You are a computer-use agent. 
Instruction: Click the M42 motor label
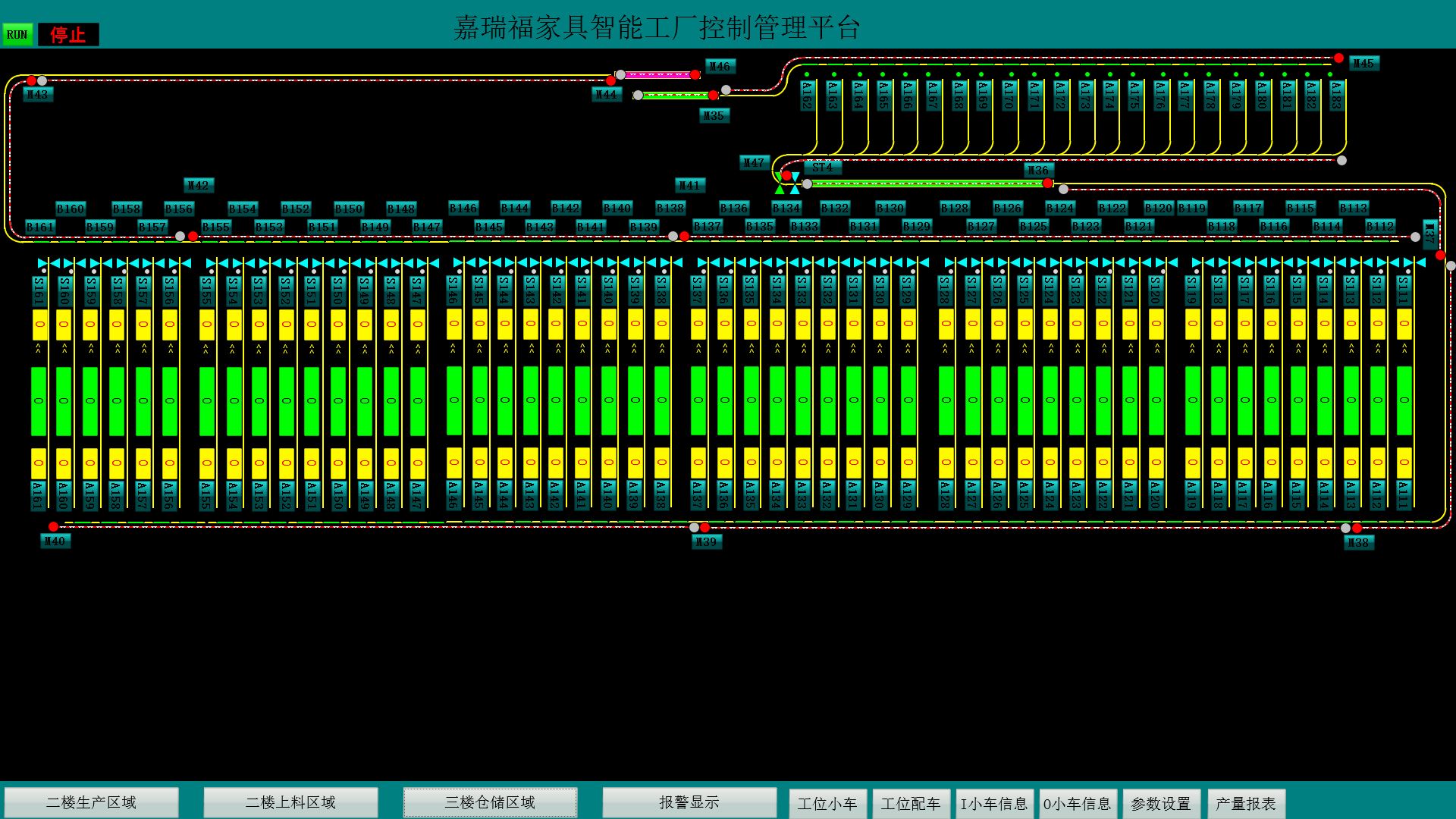199,185
